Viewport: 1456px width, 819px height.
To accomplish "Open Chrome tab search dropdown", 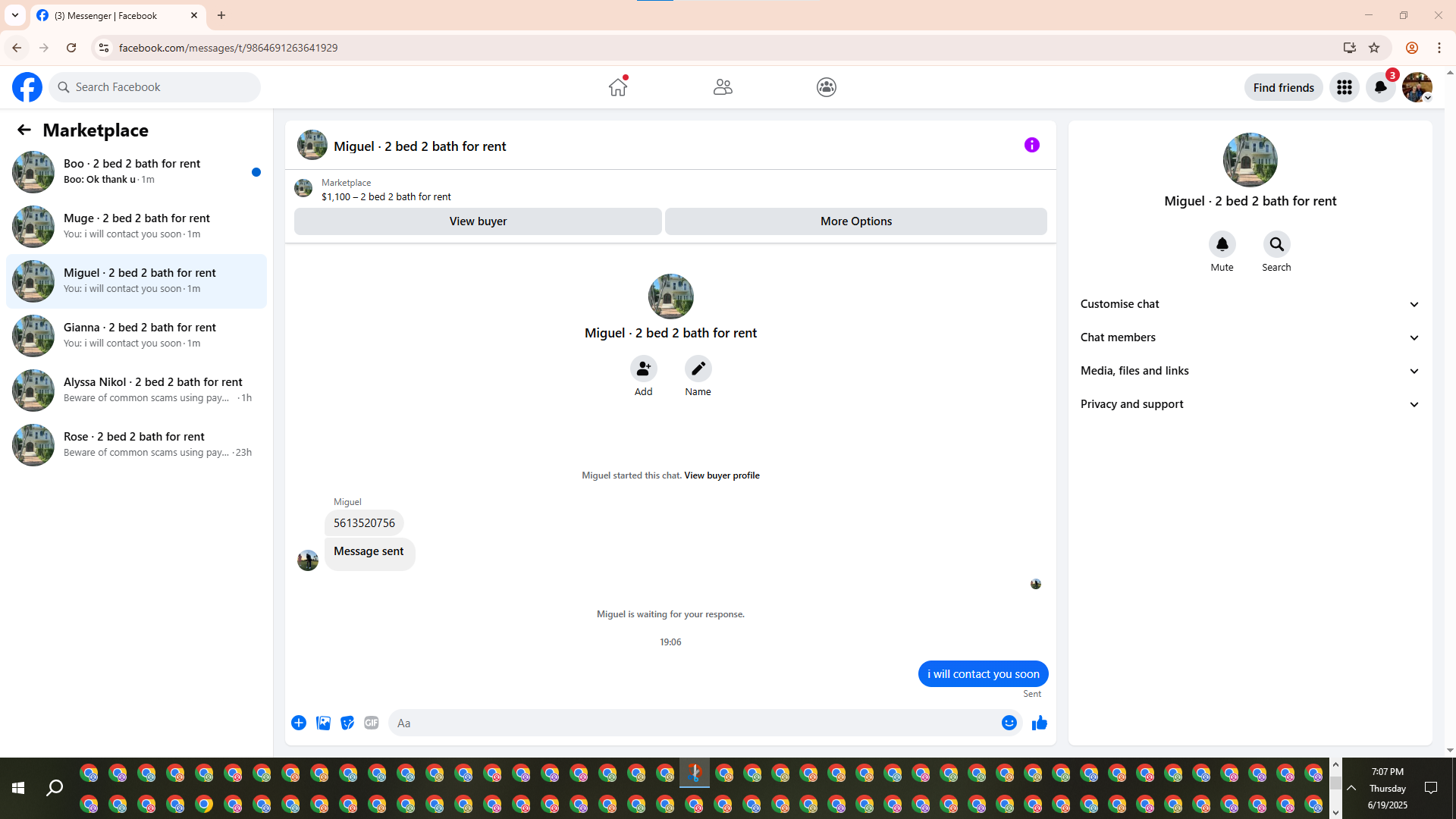I will [x=15, y=15].
